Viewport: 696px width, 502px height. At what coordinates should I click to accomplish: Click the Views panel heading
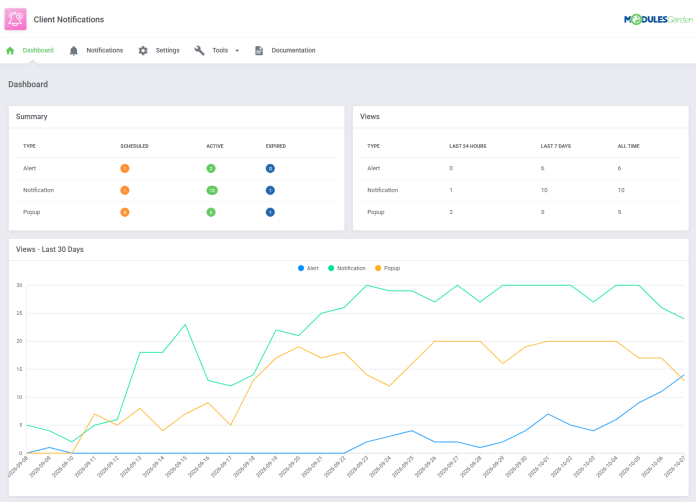coord(370,117)
